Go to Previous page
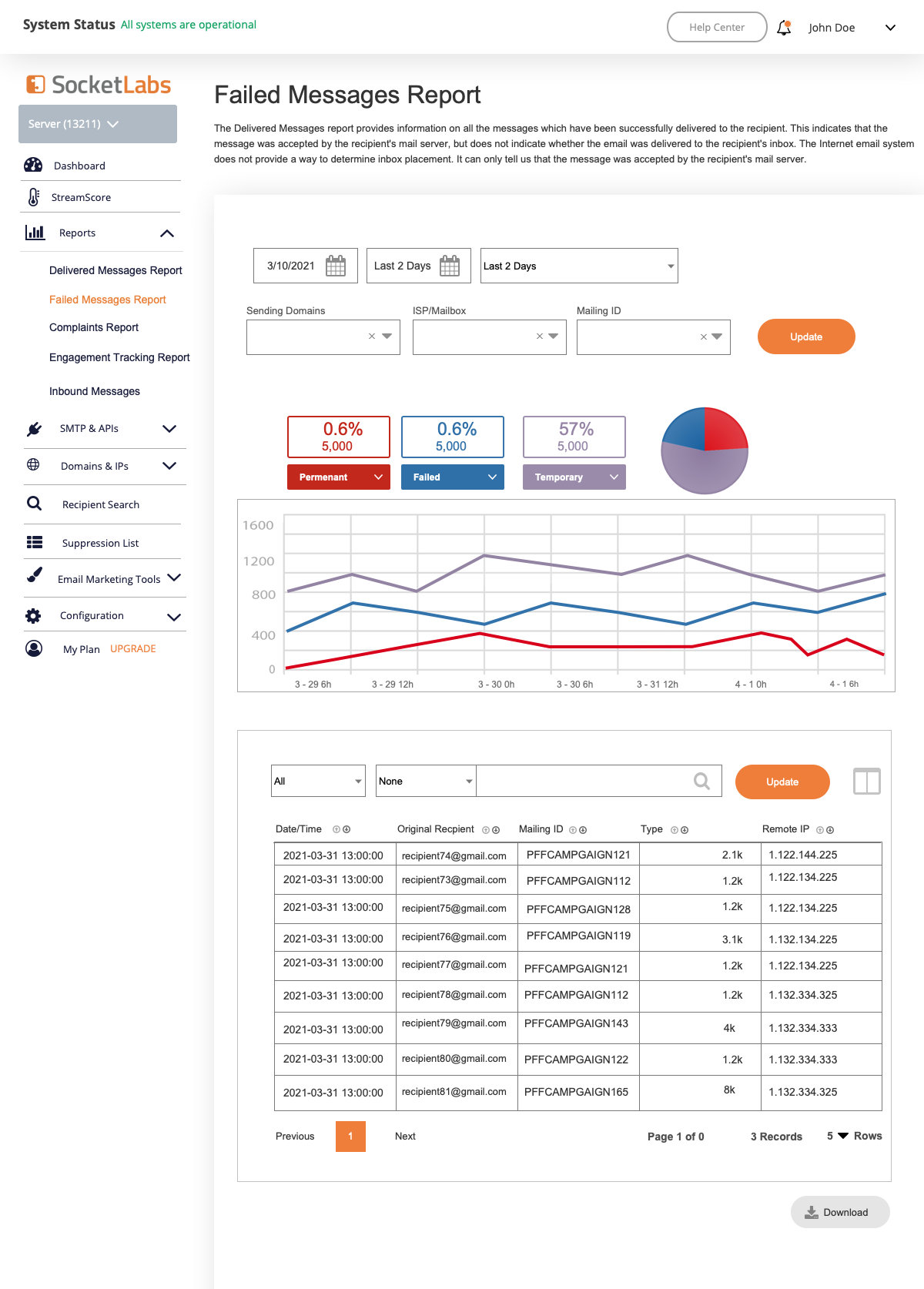Viewport: 924px width, 1289px height. [295, 1136]
